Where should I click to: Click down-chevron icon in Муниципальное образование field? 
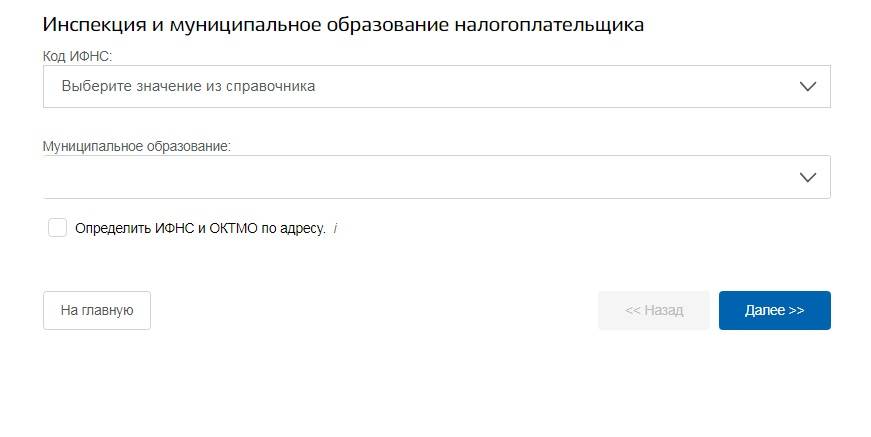(x=809, y=177)
